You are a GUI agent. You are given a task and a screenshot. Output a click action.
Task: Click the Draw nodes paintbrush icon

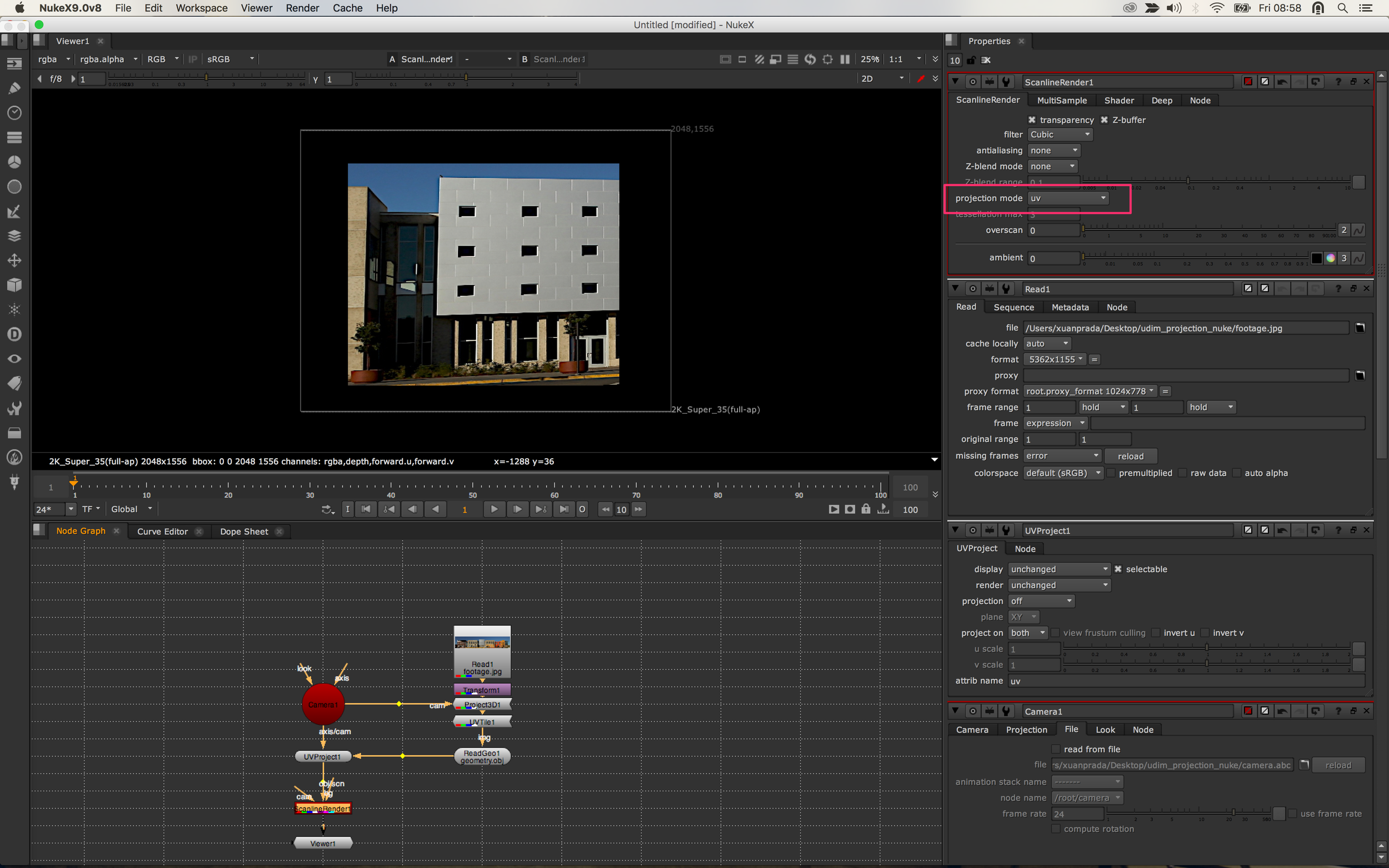(x=14, y=88)
